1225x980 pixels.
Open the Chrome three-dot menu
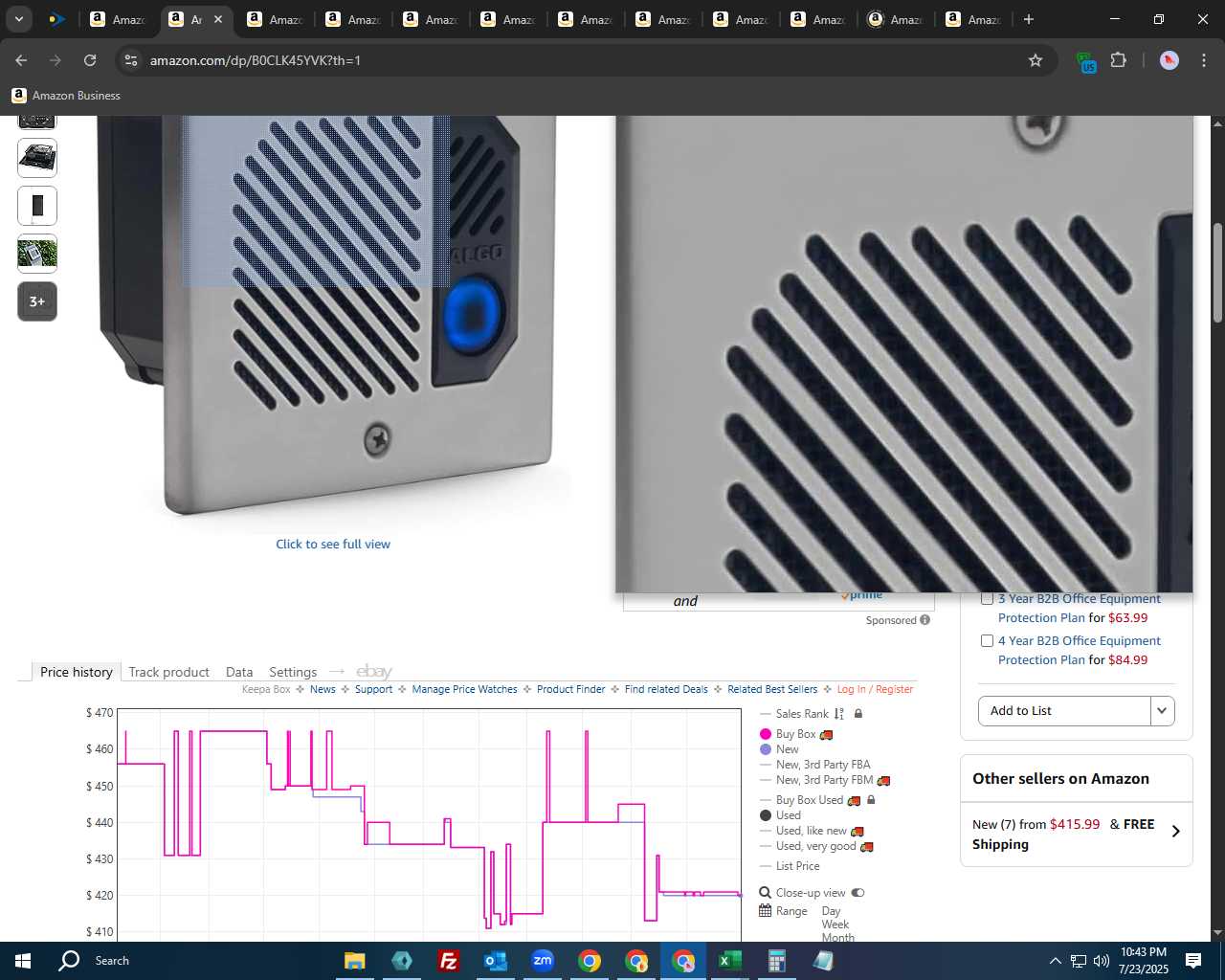[x=1204, y=60]
